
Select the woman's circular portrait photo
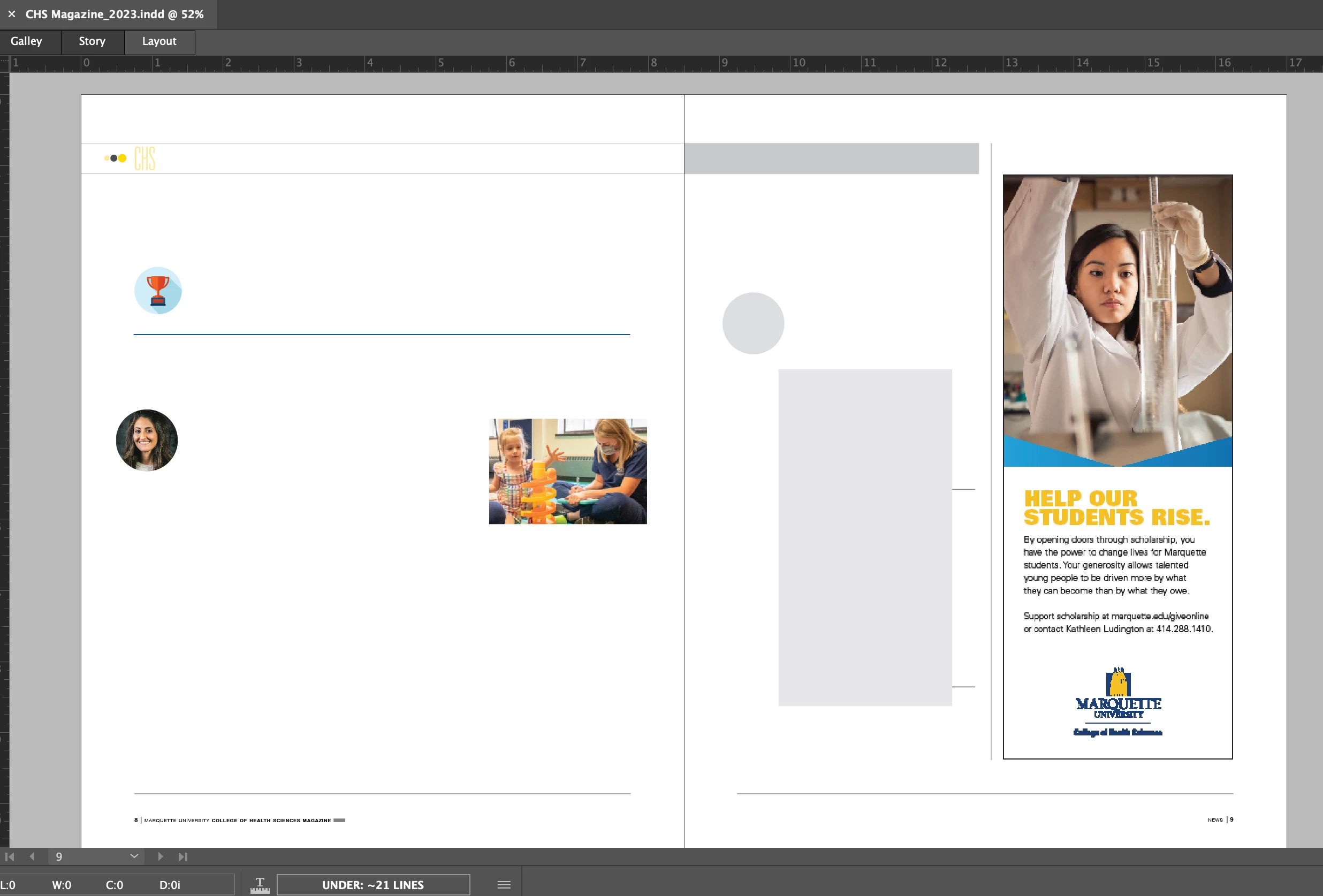tap(147, 441)
